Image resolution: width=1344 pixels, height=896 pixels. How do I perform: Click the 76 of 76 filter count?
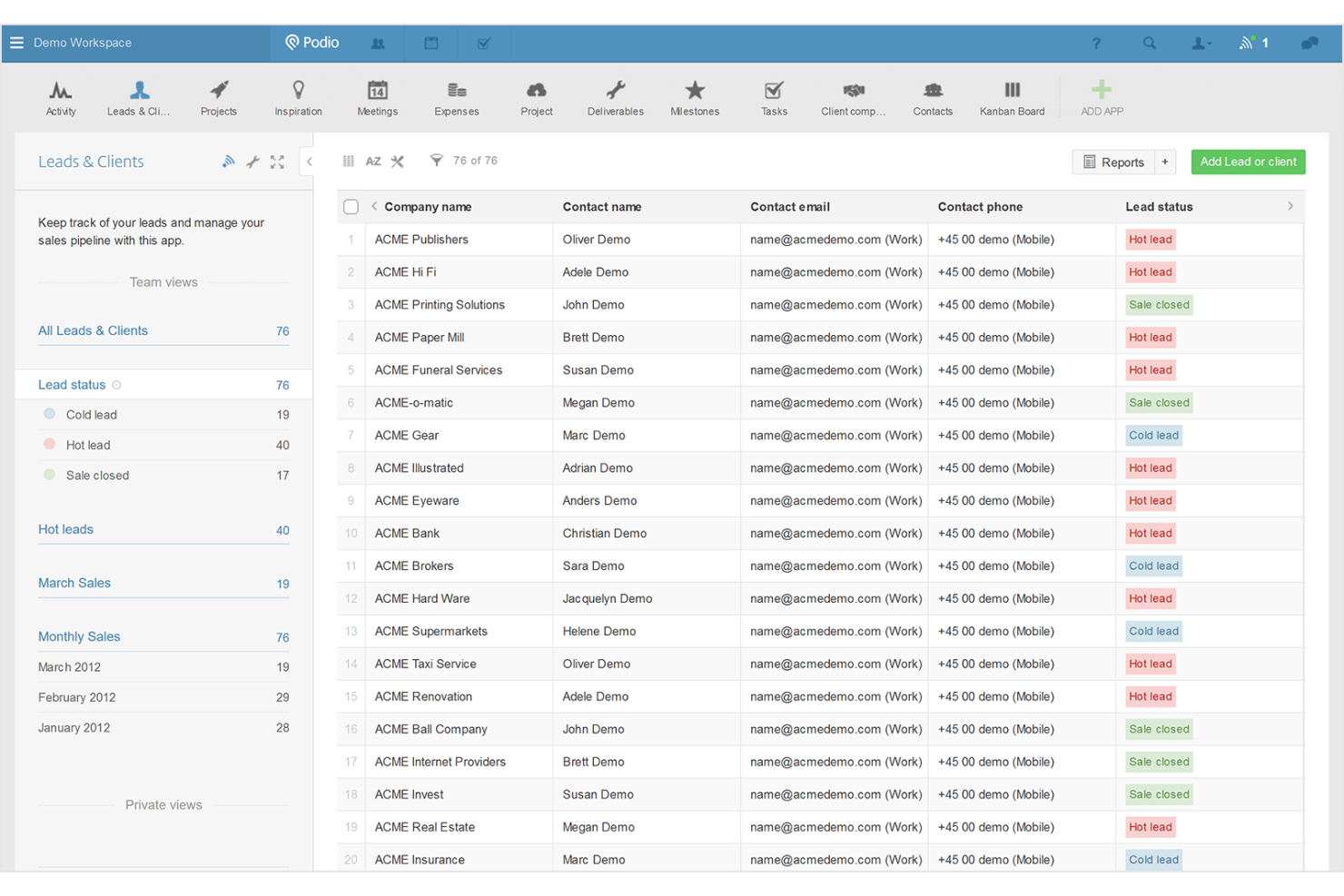tap(475, 161)
